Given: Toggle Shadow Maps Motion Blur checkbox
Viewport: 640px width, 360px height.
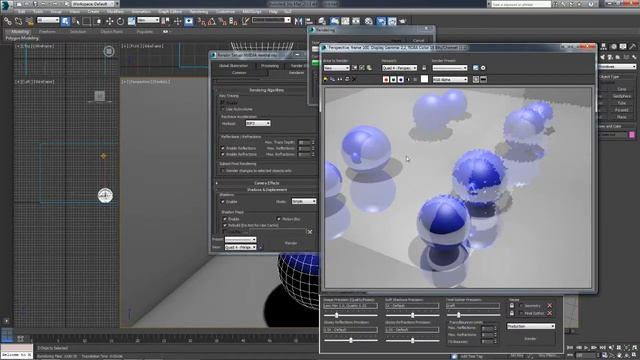Looking at the screenshot, I should point(279,219).
